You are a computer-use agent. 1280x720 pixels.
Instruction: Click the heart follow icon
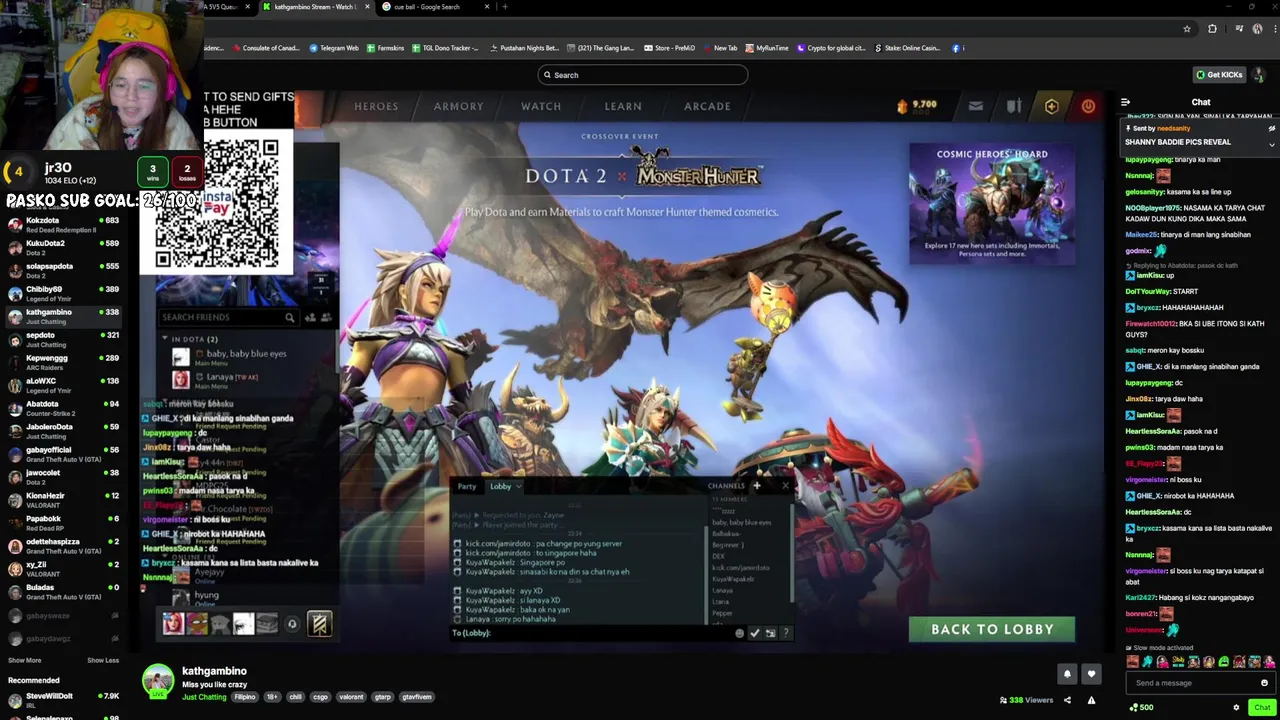(1091, 674)
